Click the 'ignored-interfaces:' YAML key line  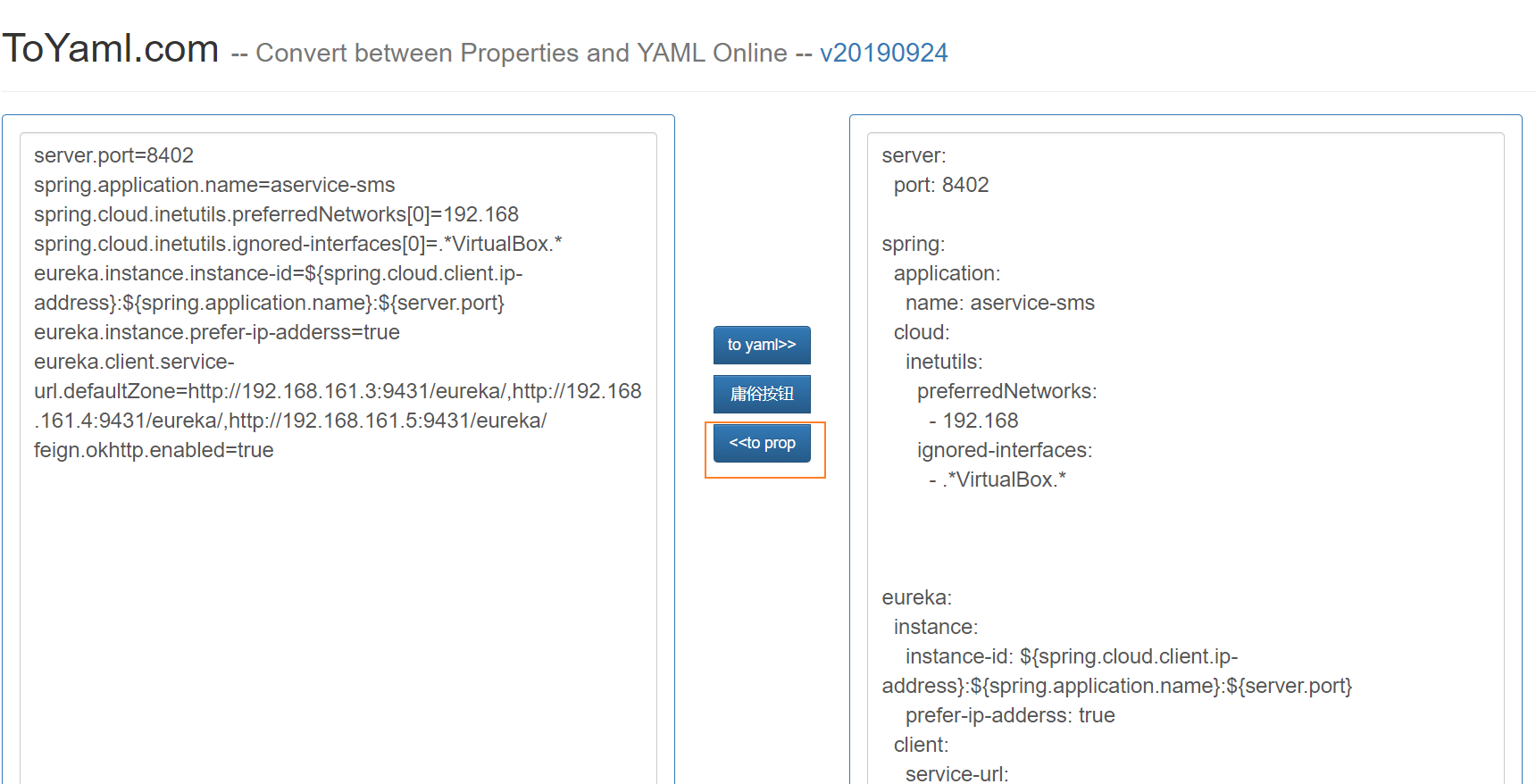click(x=1004, y=450)
